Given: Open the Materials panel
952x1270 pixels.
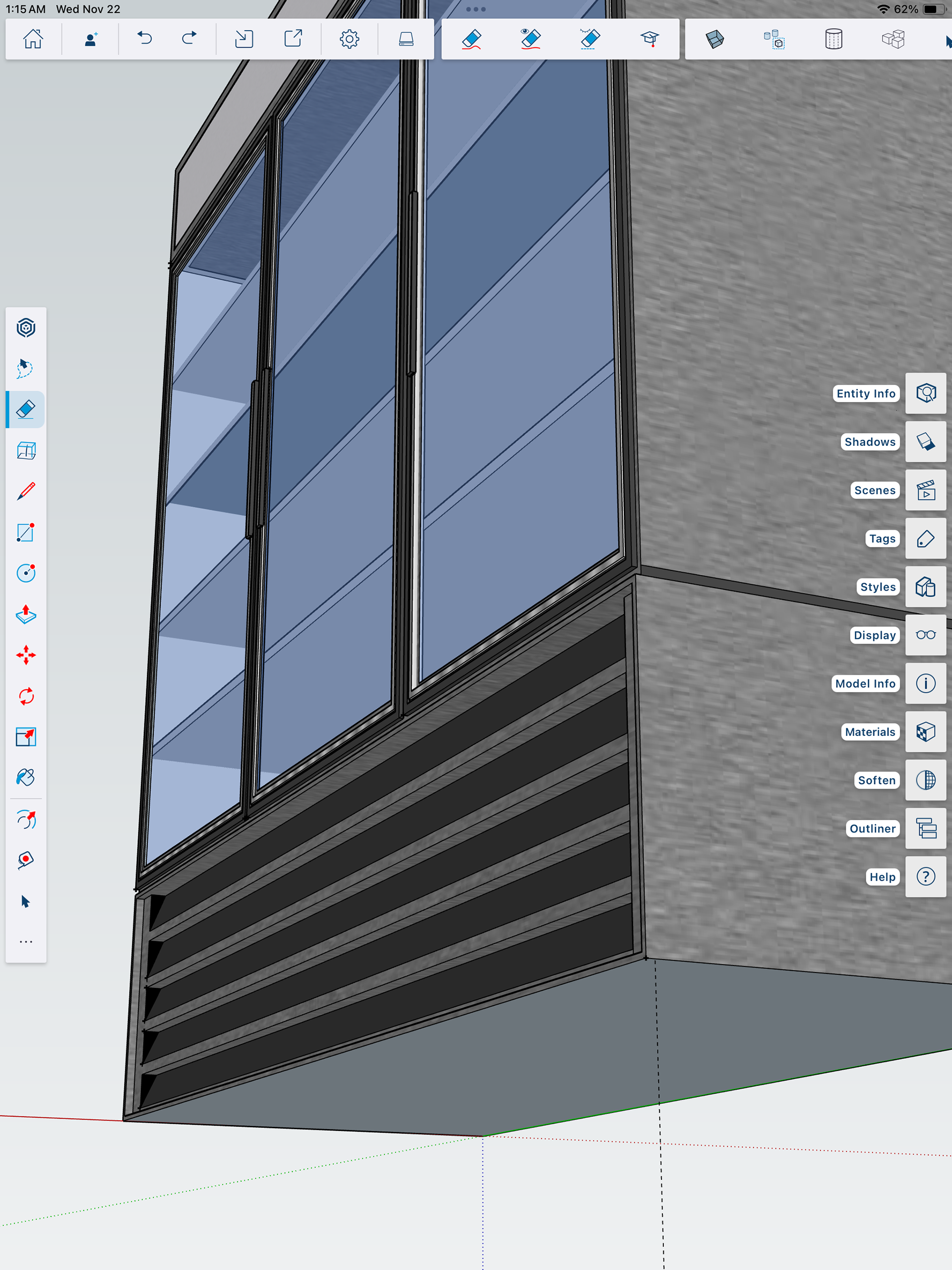Looking at the screenshot, I should coord(926,732).
